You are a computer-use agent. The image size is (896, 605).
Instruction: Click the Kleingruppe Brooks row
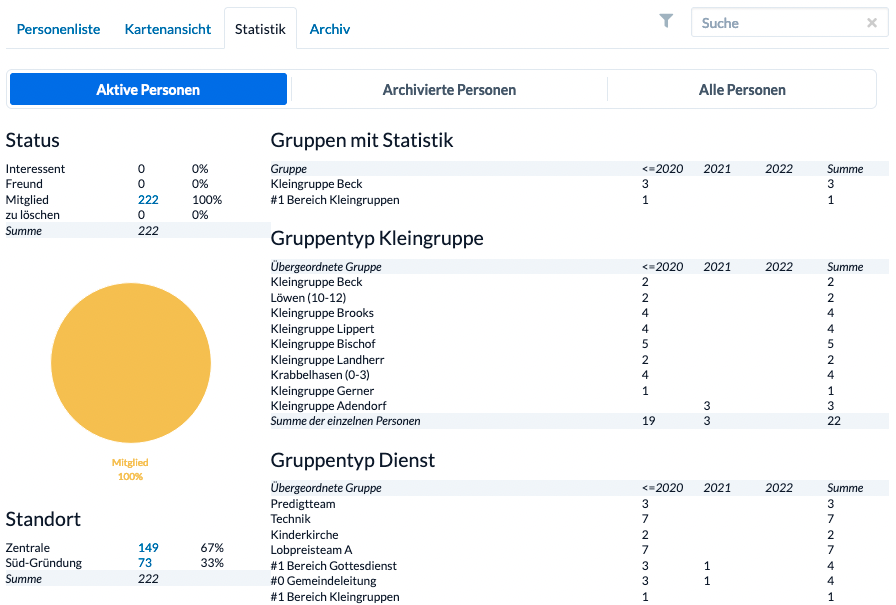click(x=579, y=313)
